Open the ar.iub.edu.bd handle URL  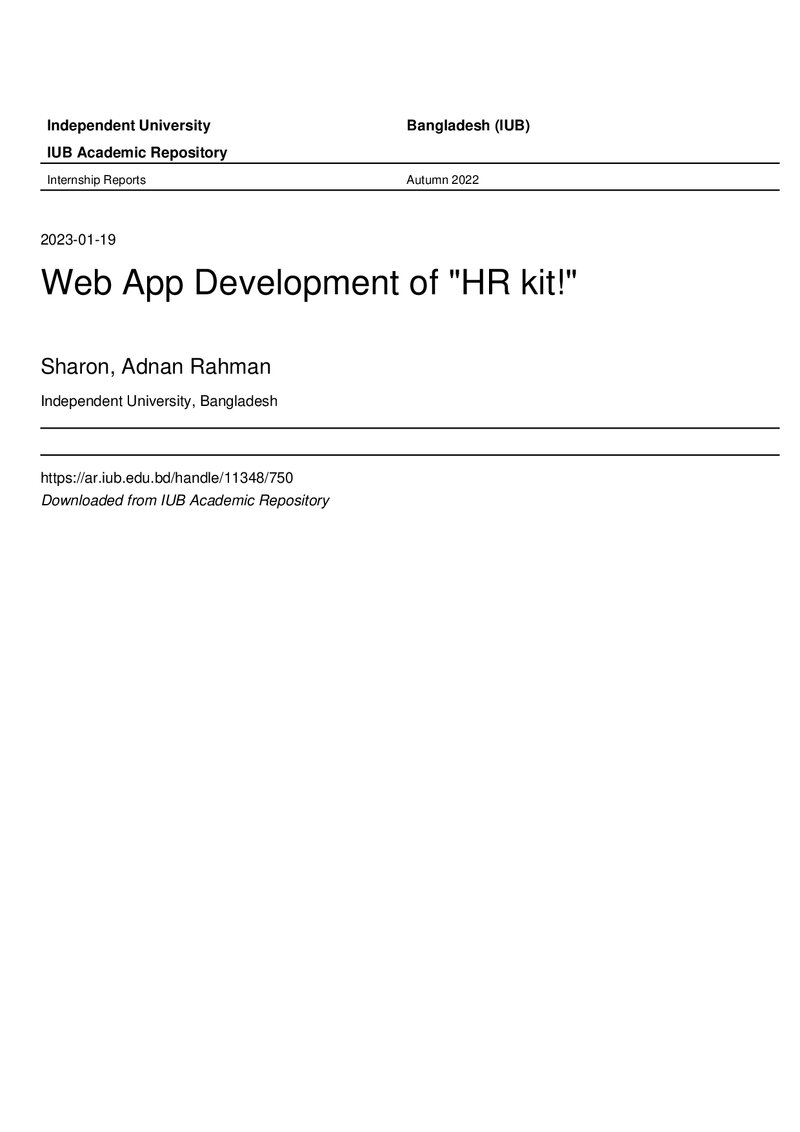(x=167, y=477)
